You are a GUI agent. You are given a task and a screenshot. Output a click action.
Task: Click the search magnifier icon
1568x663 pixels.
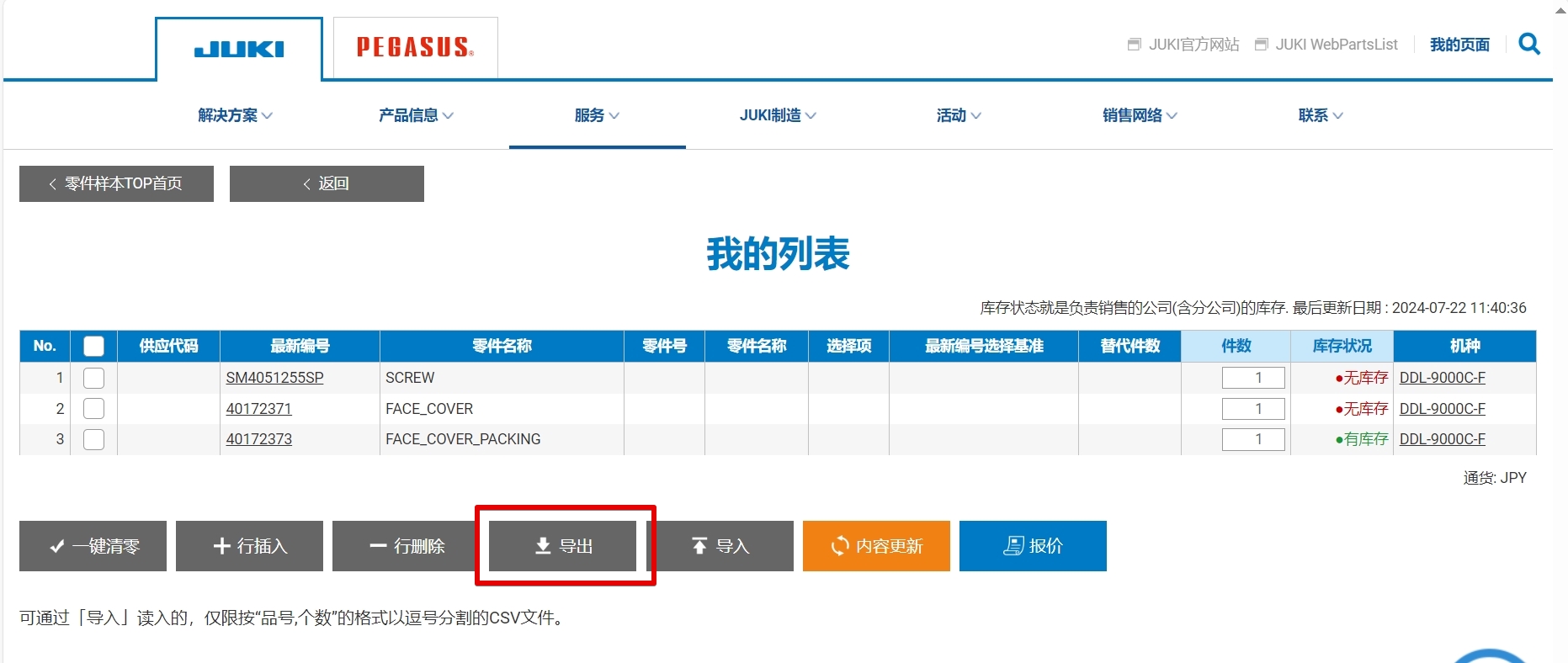(1528, 44)
